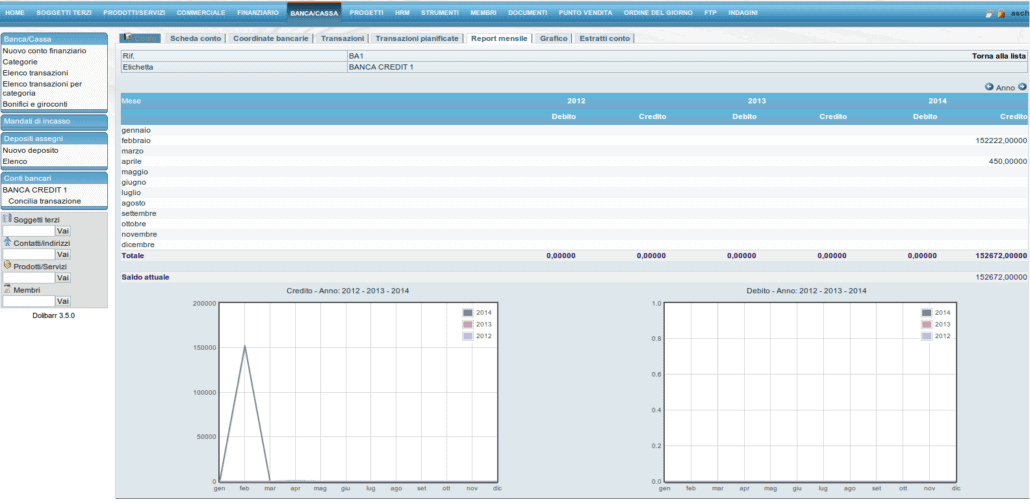Click 2012 legend swatch in Debito chart
Screen dimensions: 1030x504
(x=926, y=337)
